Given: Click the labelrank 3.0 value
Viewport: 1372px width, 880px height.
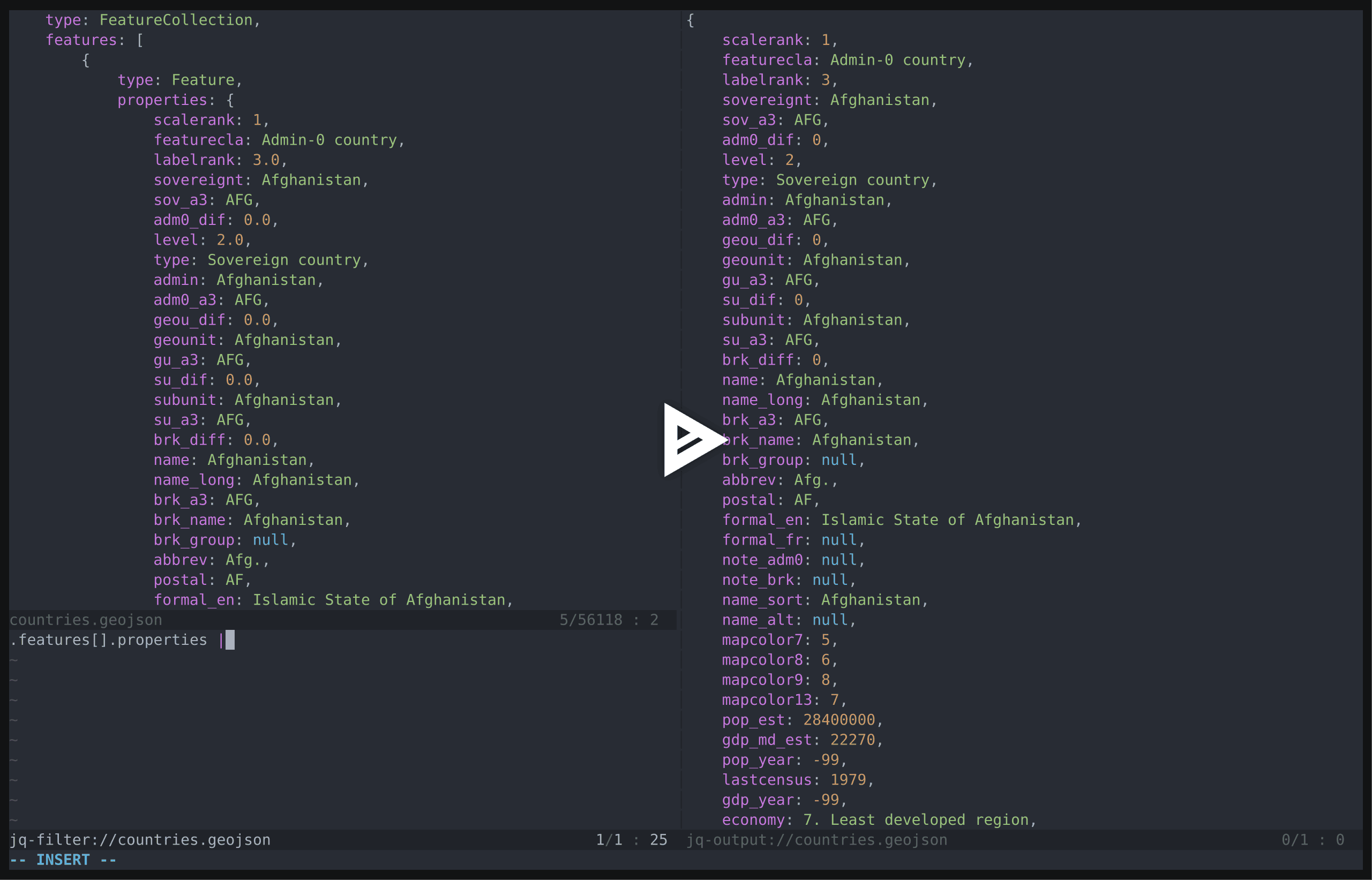Looking at the screenshot, I should [266, 160].
